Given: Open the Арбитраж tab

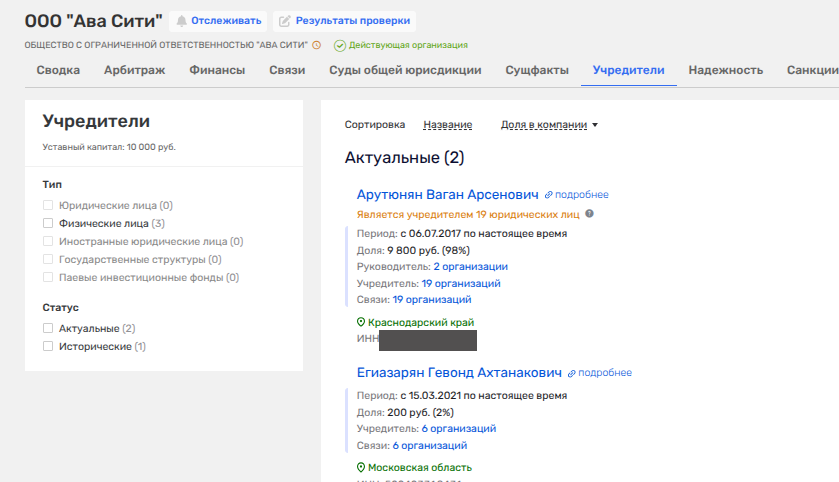Looking at the screenshot, I should [x=134, y=70].
